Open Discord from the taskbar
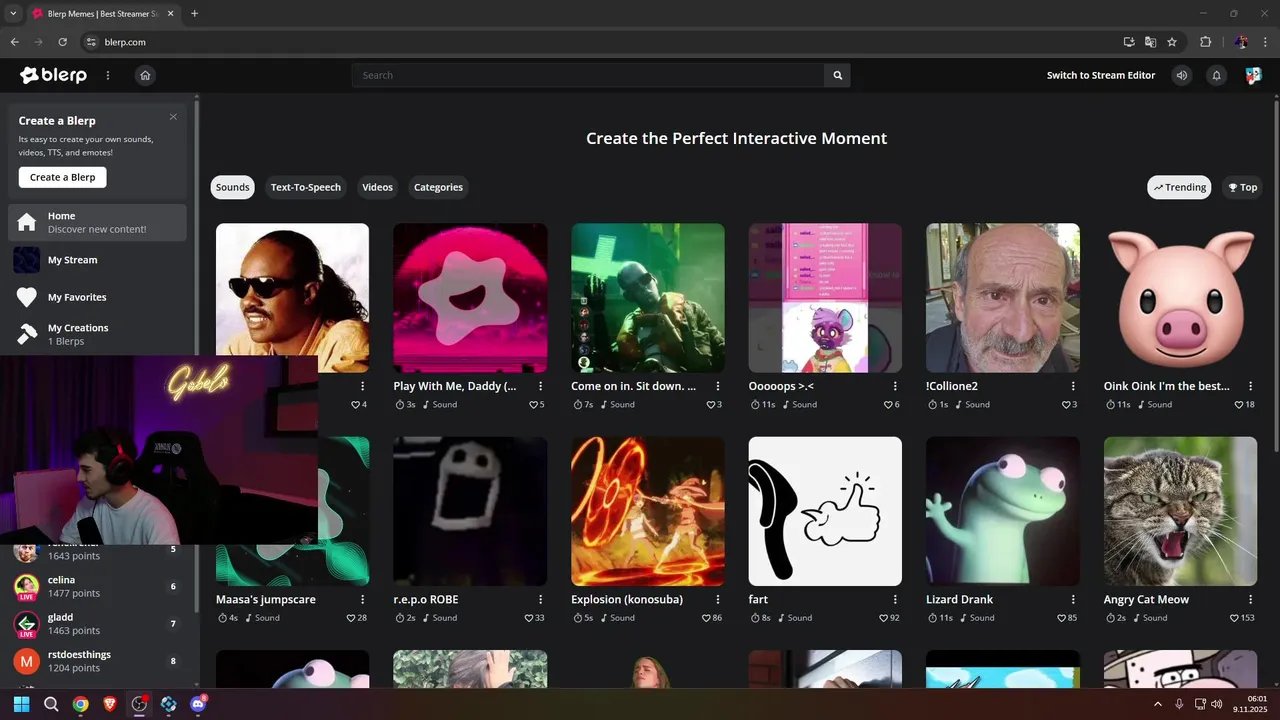 click(198, 704)
